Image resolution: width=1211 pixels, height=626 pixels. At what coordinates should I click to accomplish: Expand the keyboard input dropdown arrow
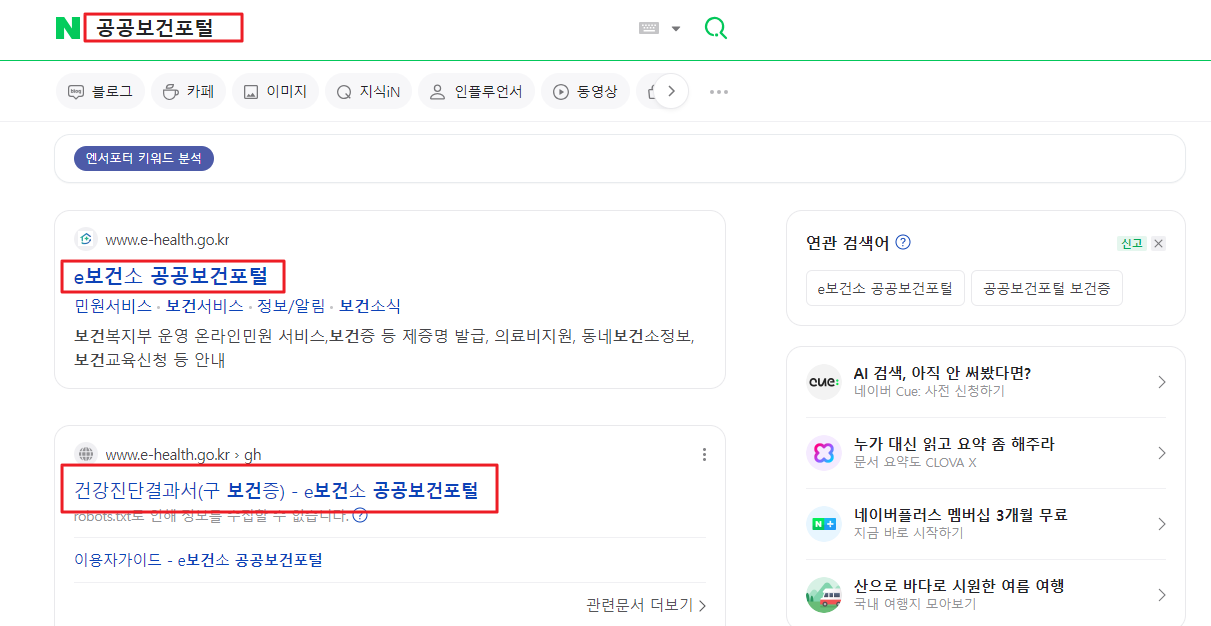click(676, 29)
